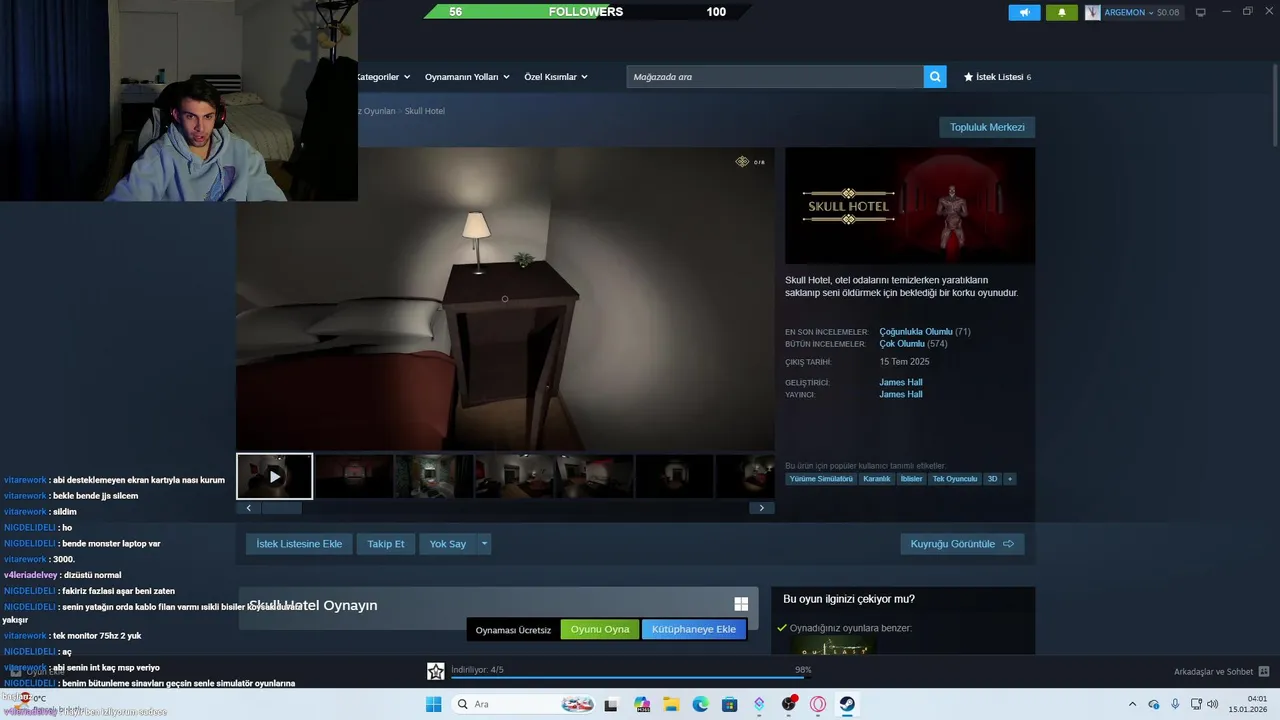1280x720 pixels.
Task: Open Çok Olumlu all reviews link
Action: (902, 344)
